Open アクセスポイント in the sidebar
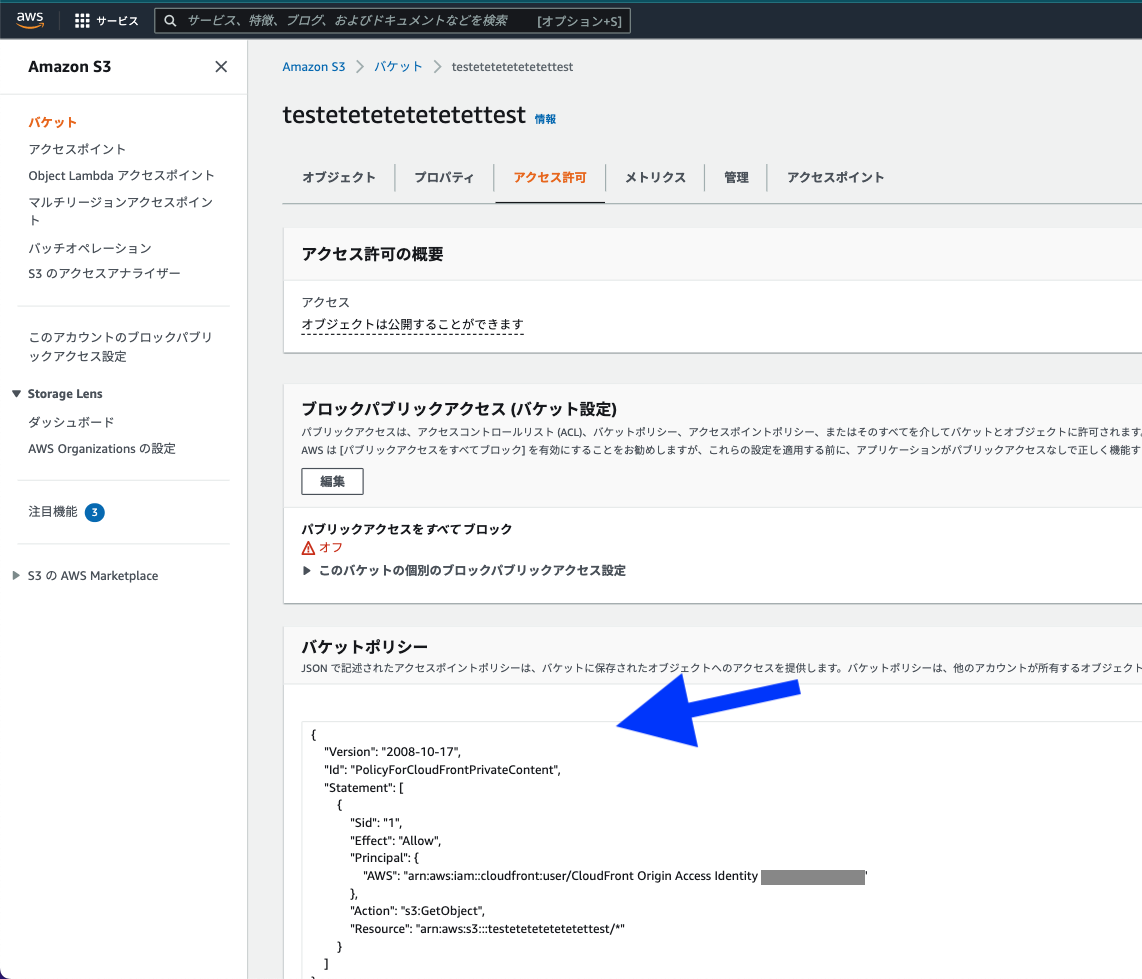Viewport: 1142px width, 979px height. [77, 149]
